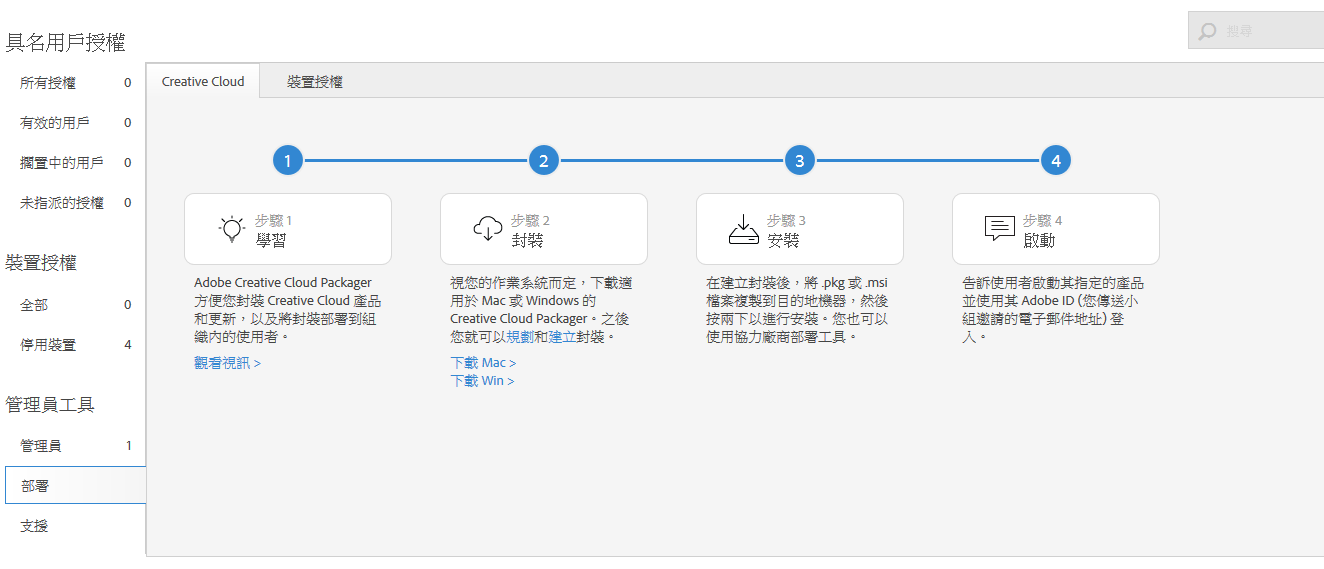The height and width of the screenshot is (569, 1324).
Task: Click the 規劃 link in step 2 text
Action: [520, 337]
